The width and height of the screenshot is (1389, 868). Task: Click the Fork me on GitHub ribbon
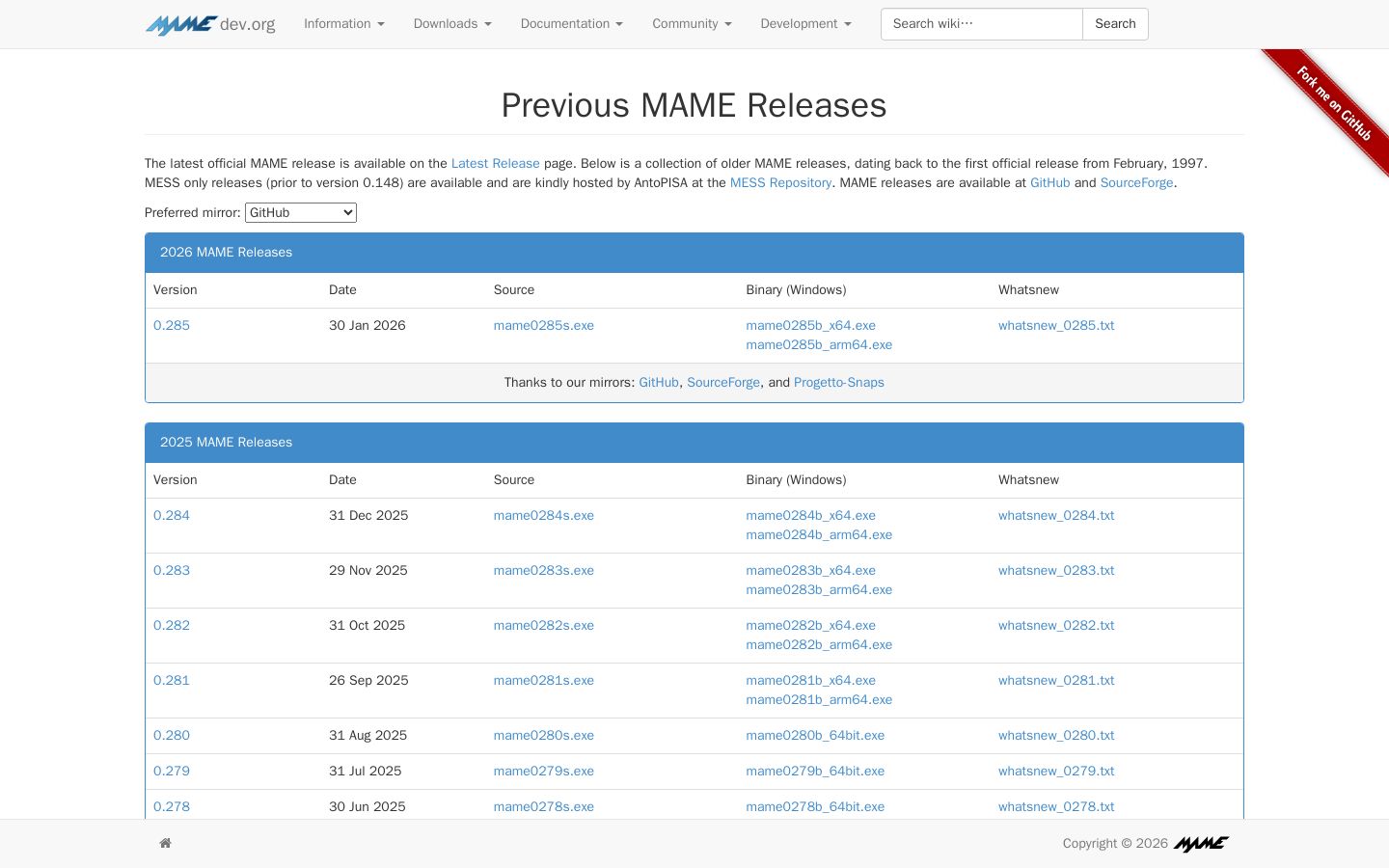click(x=1335, y=104)
